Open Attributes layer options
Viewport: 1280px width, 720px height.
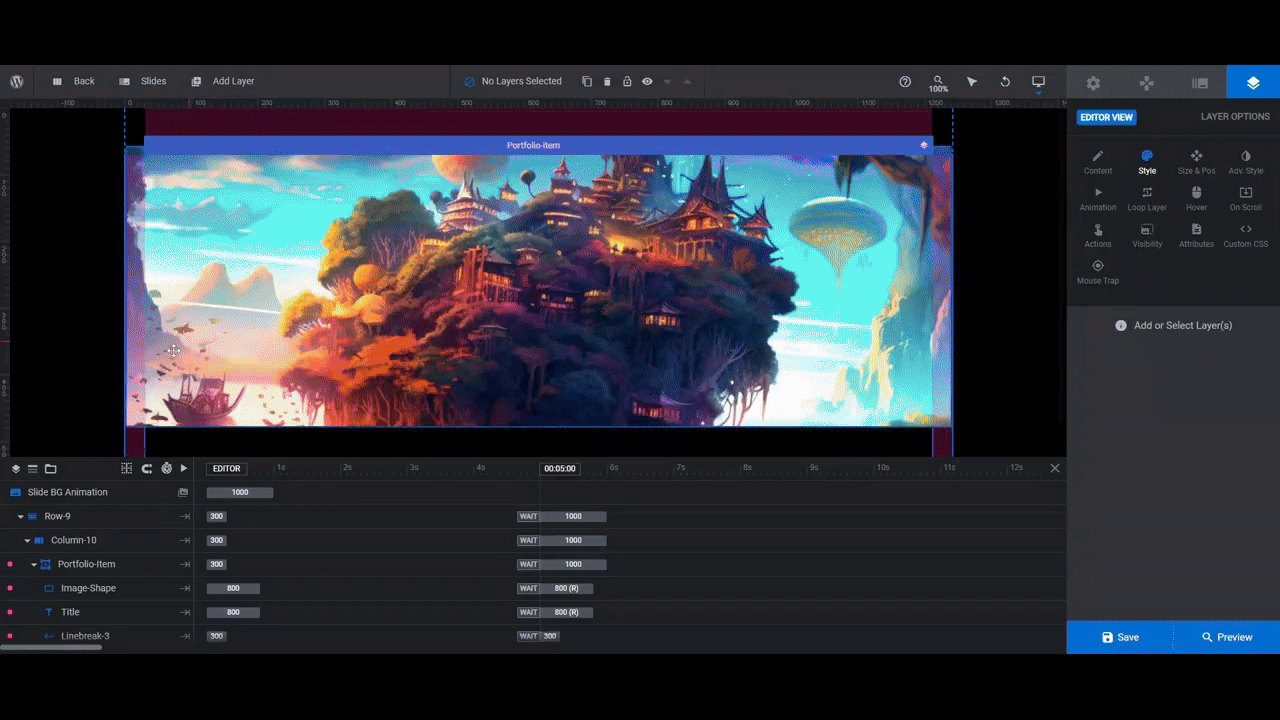(1196, 236)
